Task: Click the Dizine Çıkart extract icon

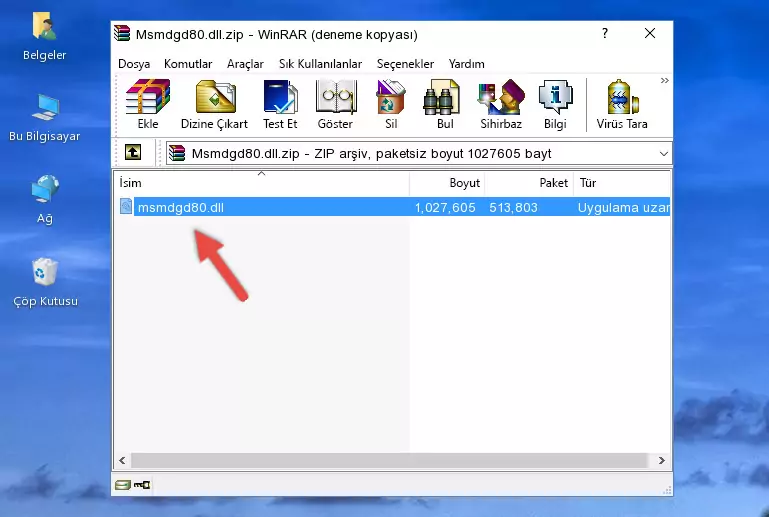Action: click(x=214, y=104)
